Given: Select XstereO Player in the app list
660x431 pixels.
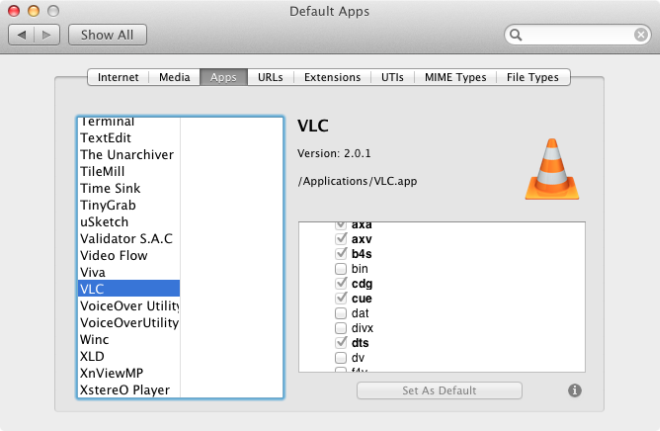Looking at the screenshot, I should tap(129, 390).
